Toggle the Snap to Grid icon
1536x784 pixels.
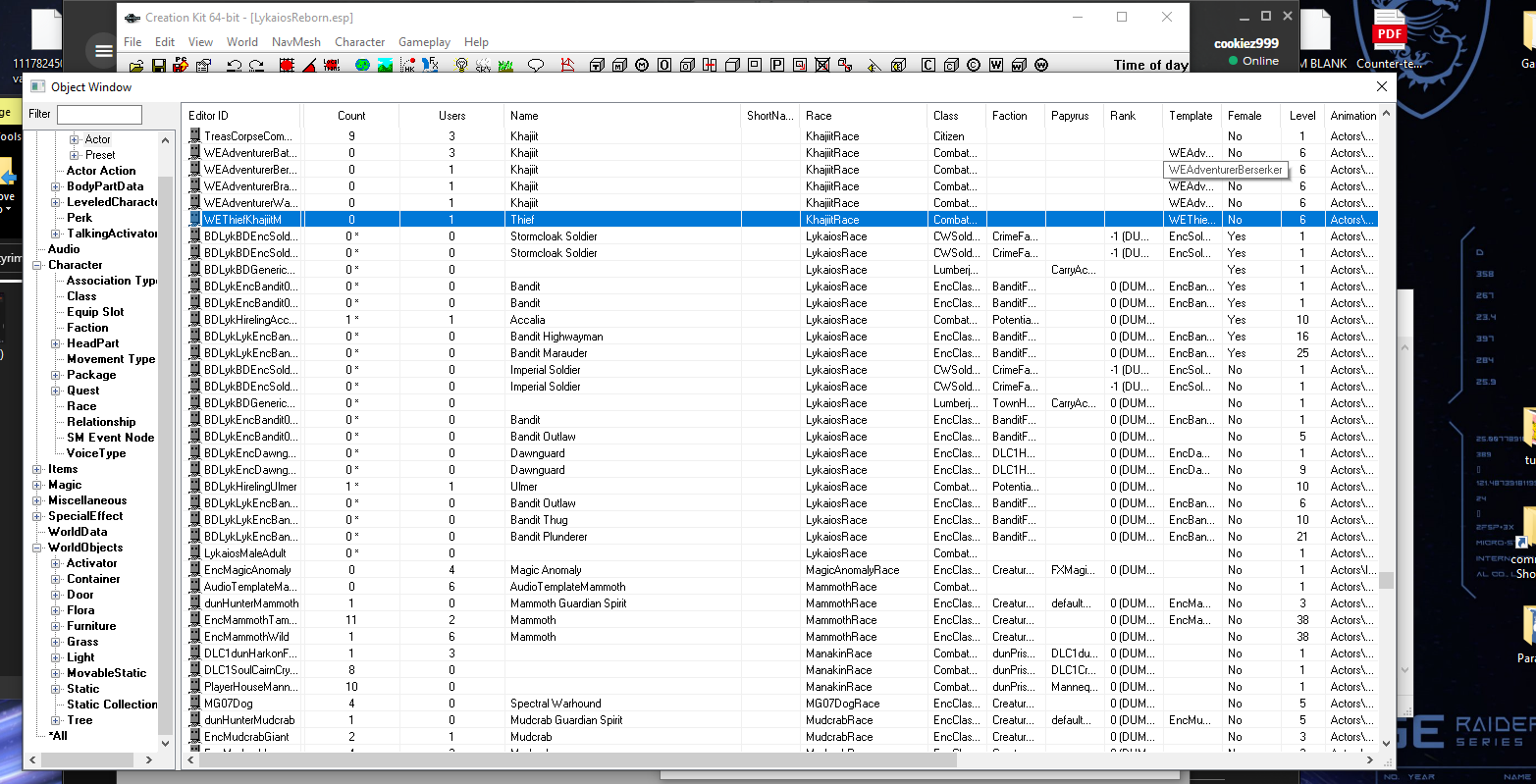pyautogui.click(x=287, y=66)
